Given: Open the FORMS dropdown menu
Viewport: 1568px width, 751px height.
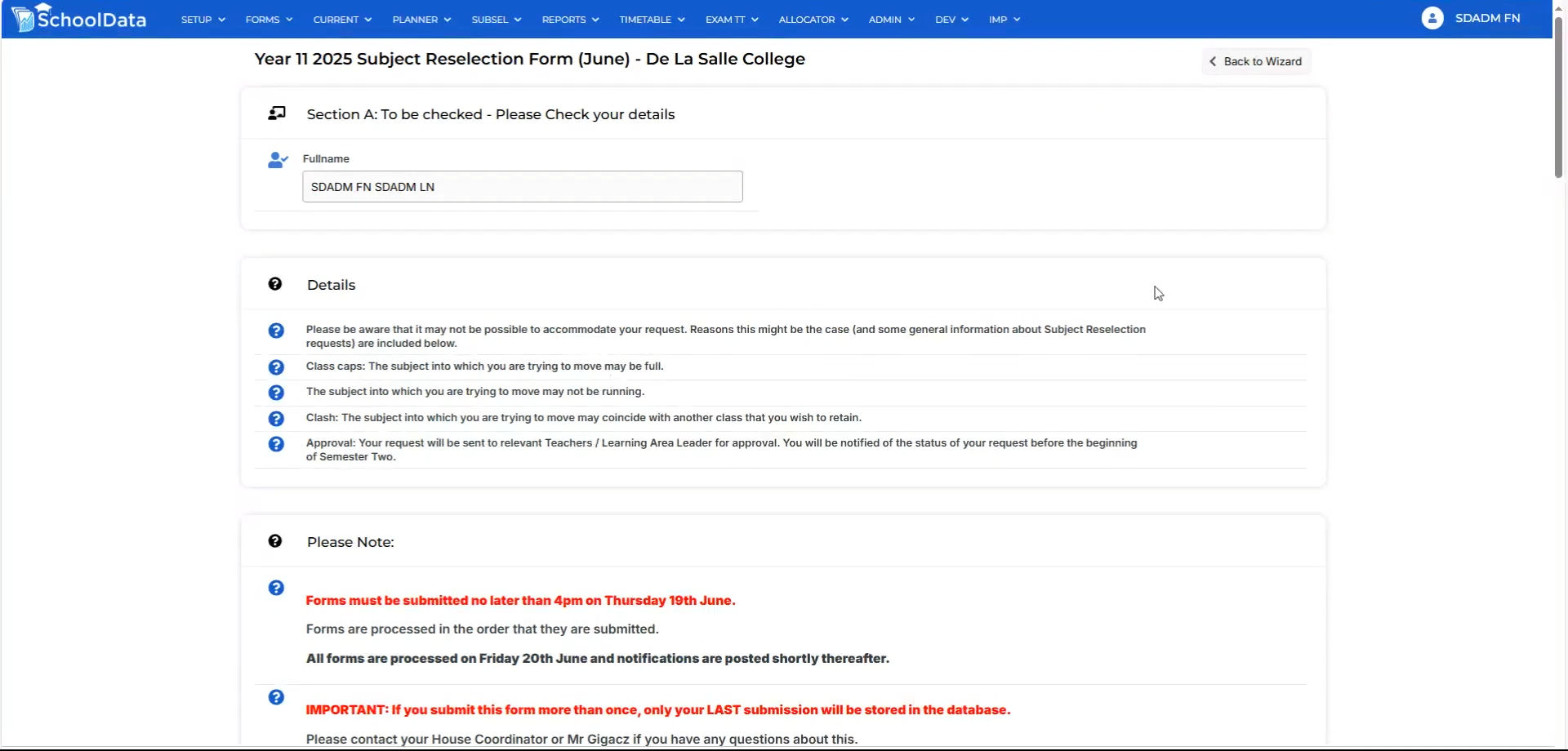Looking at the screenshot, I should [269, 20].
